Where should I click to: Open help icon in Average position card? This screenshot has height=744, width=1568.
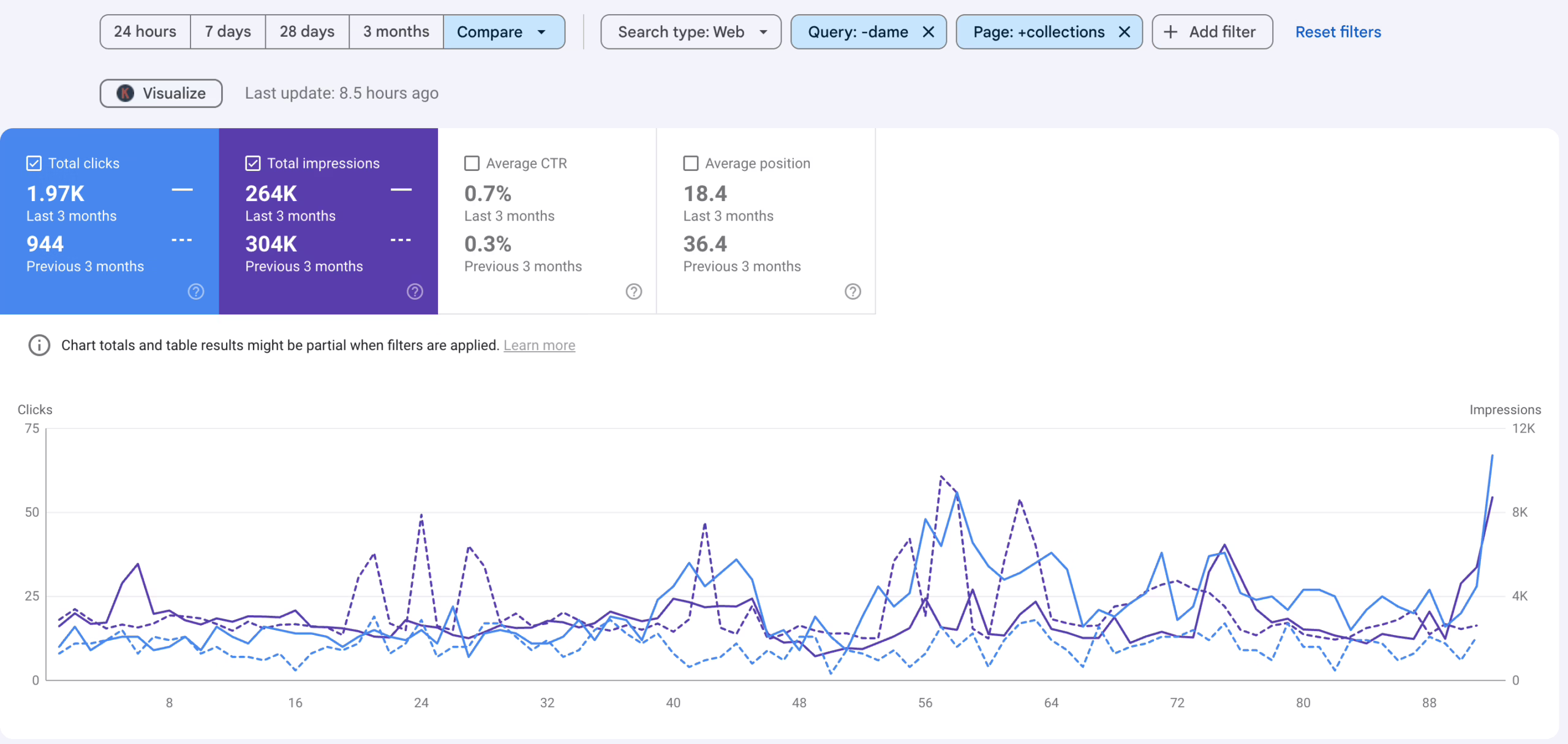point(853,292)
